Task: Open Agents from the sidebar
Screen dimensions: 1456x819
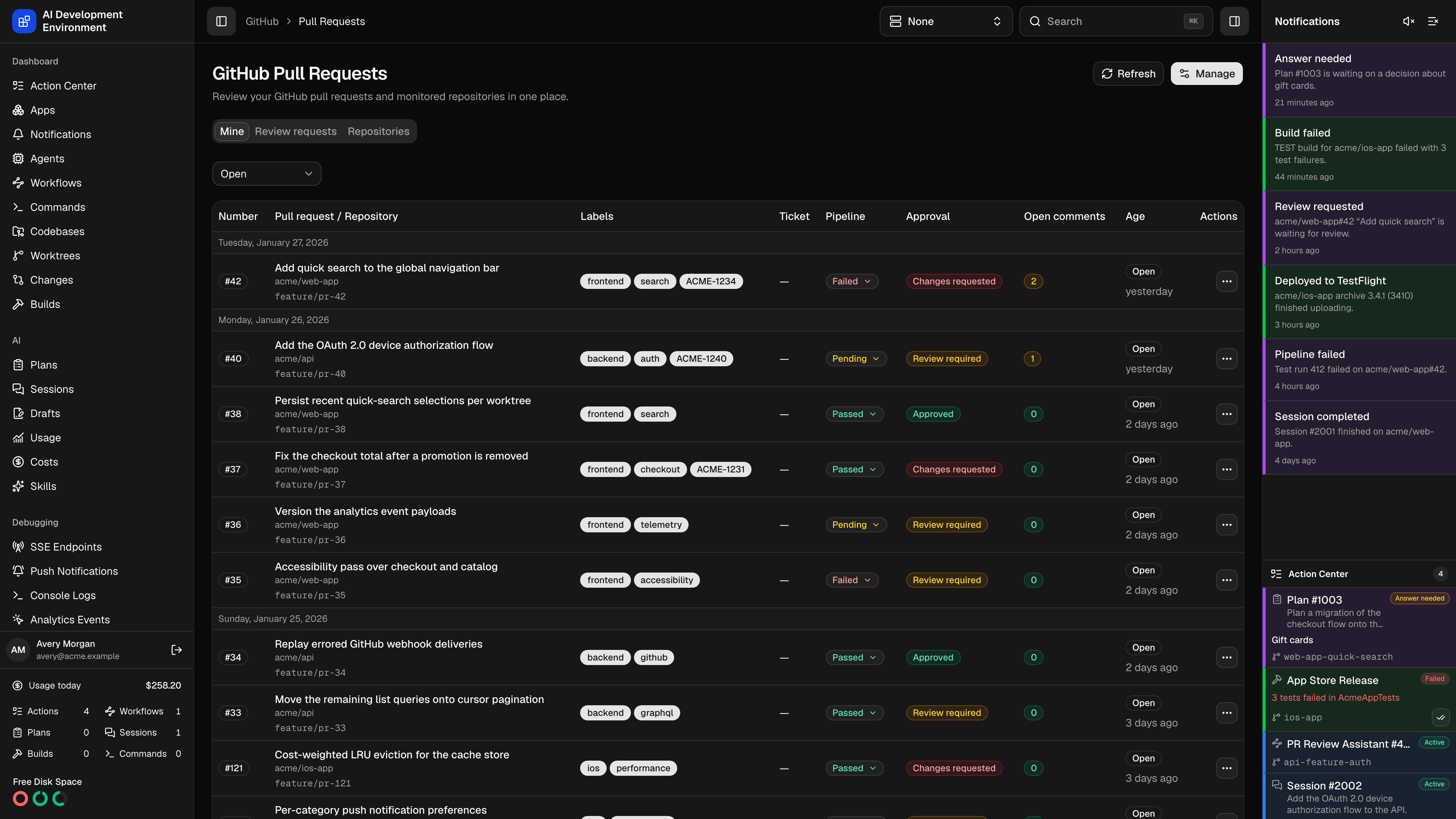Action: (97, 159)
